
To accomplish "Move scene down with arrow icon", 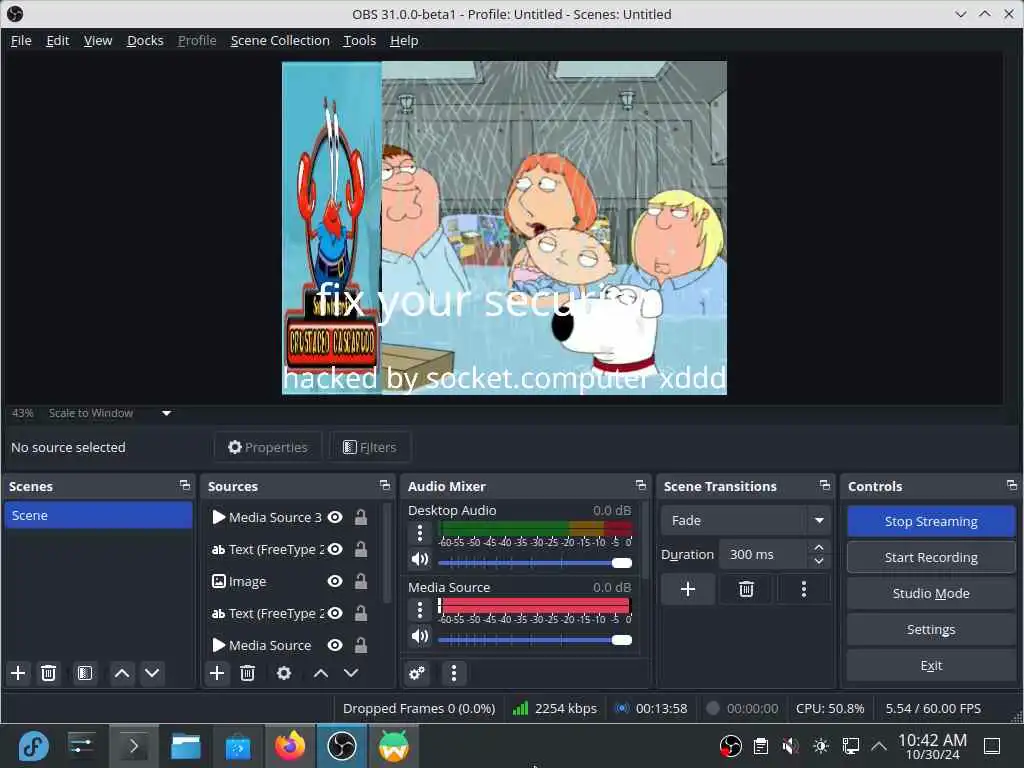I will [x=152, y=673].
